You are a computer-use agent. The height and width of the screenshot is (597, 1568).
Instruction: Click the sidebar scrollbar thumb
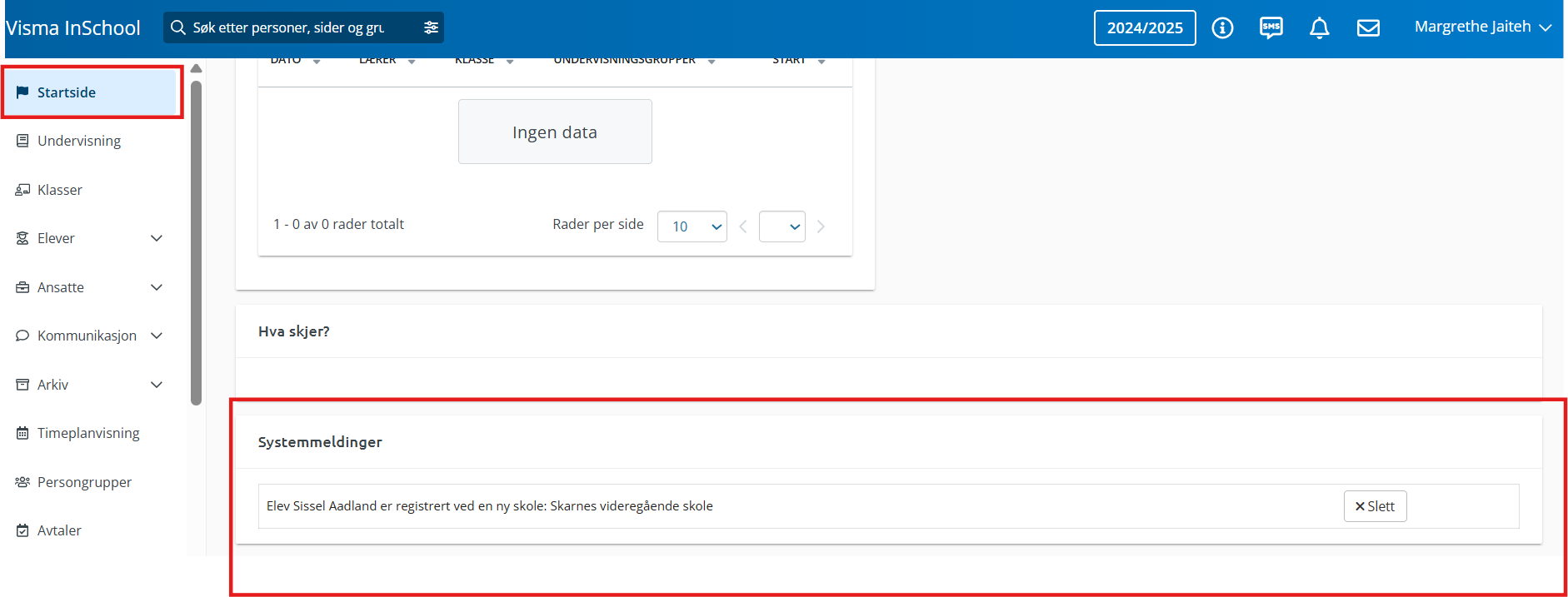[197, 242]
